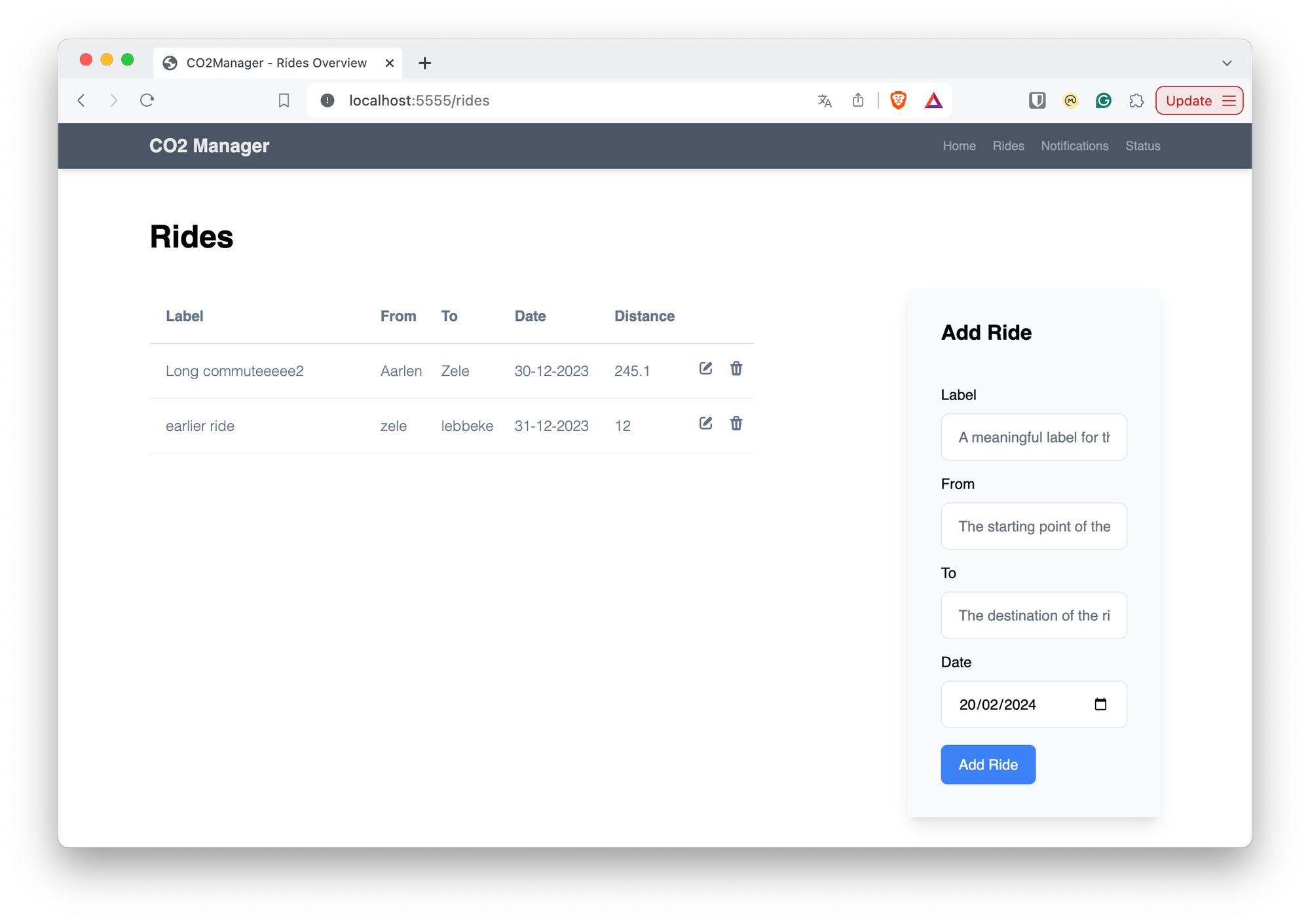Open the Update browser menu
The width and height of the screenshot is (1310, 924).
tap(1199, 100)
